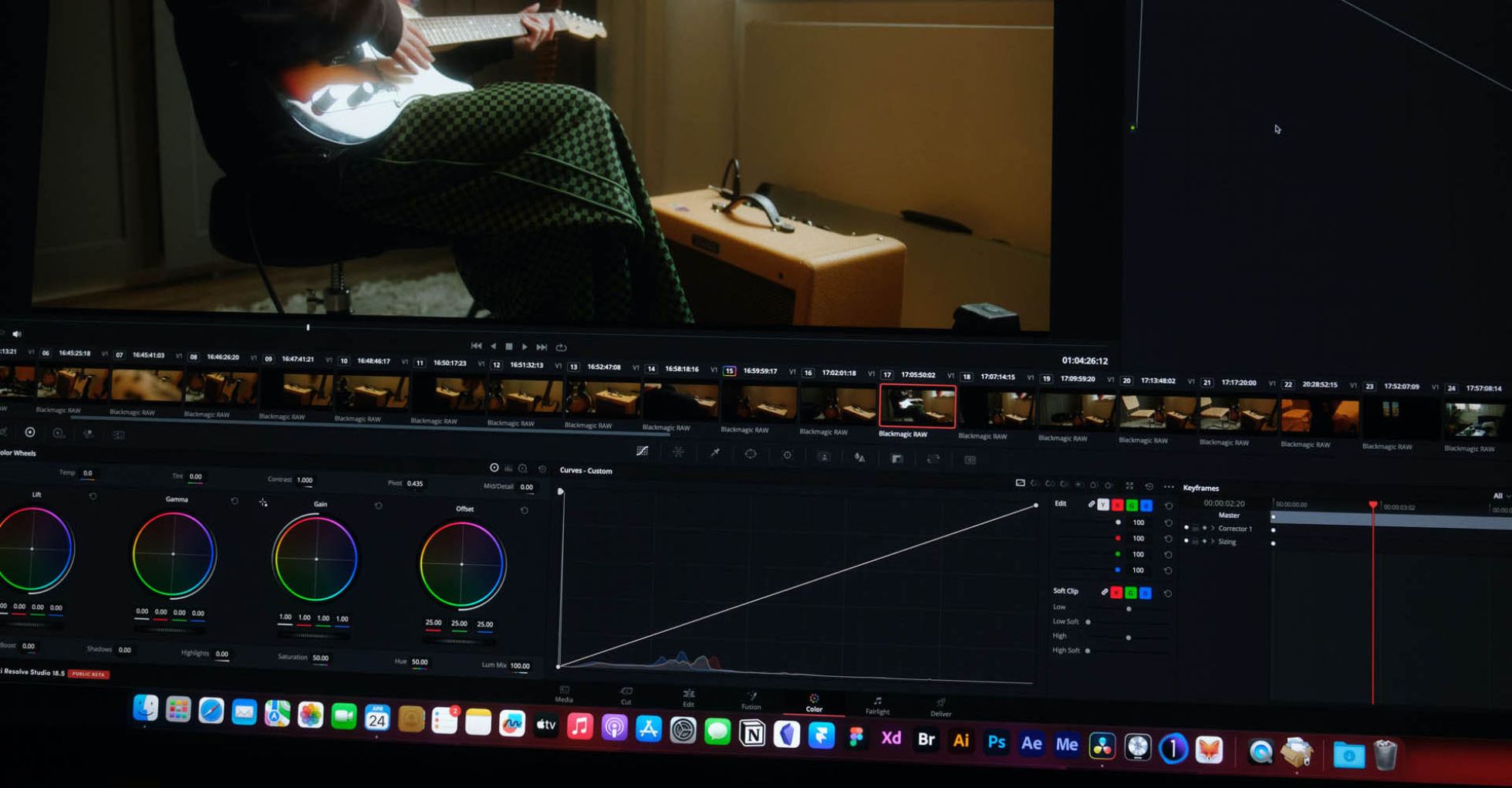The height and width of the screenshot is (788, 1512).
Task: Open the Tracker palette icon
Action: [x=787, y=455]
